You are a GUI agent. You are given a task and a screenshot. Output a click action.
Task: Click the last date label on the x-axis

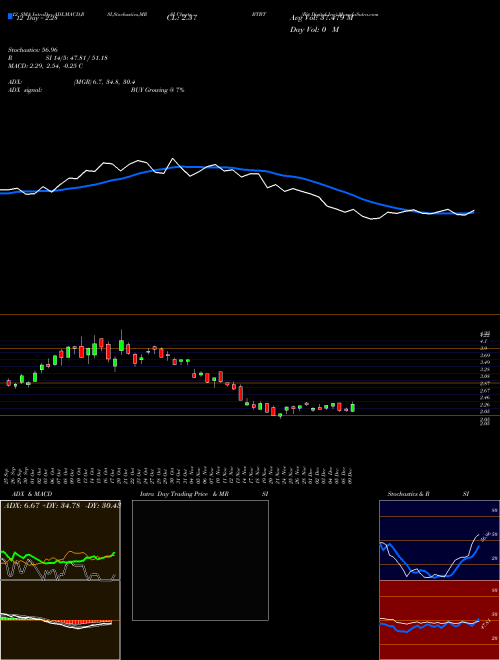tap(350, 475)
